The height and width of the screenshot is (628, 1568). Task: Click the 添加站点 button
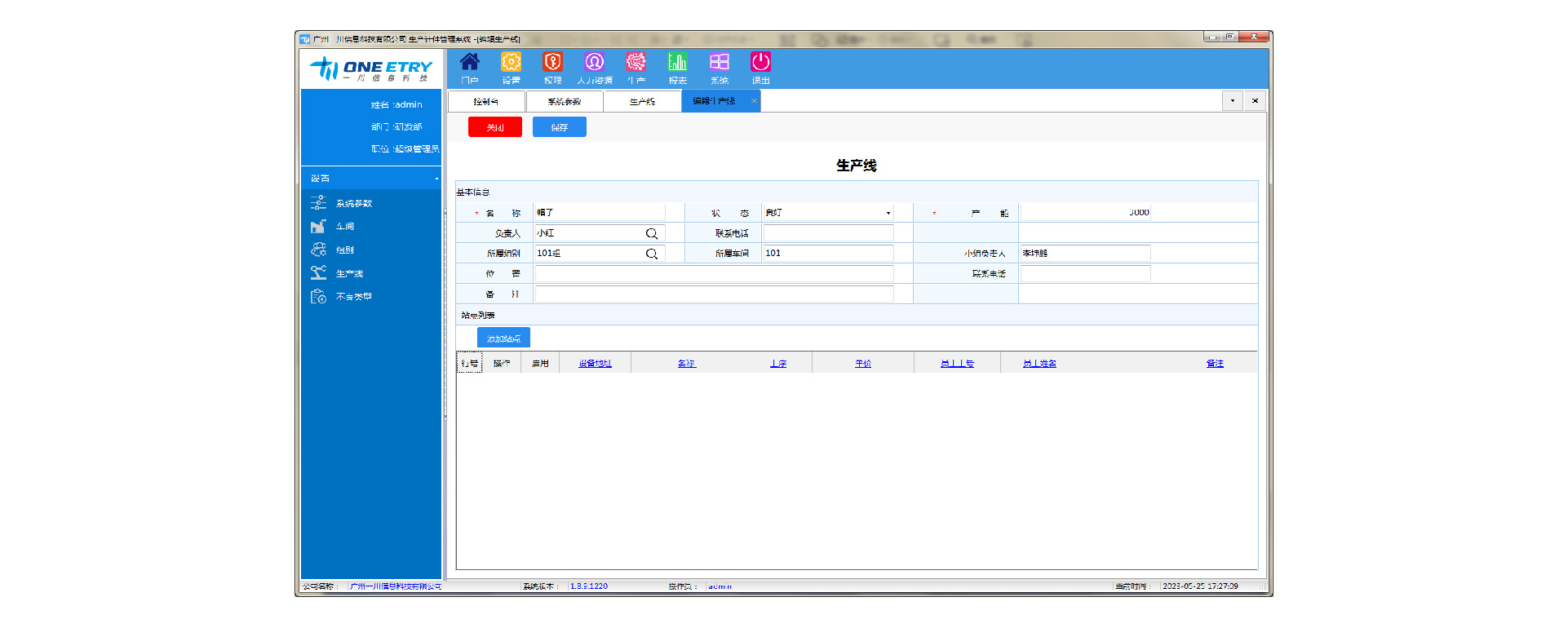pos(503,338)
